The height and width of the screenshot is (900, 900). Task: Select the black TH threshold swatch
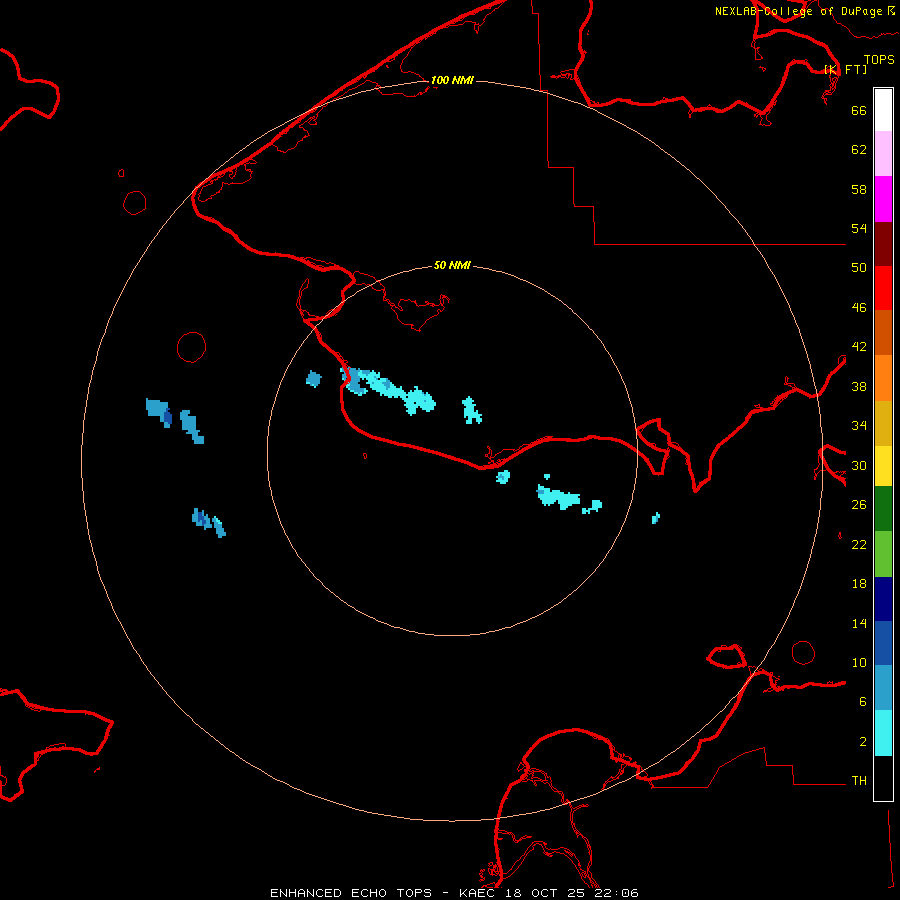click(883, 778)
